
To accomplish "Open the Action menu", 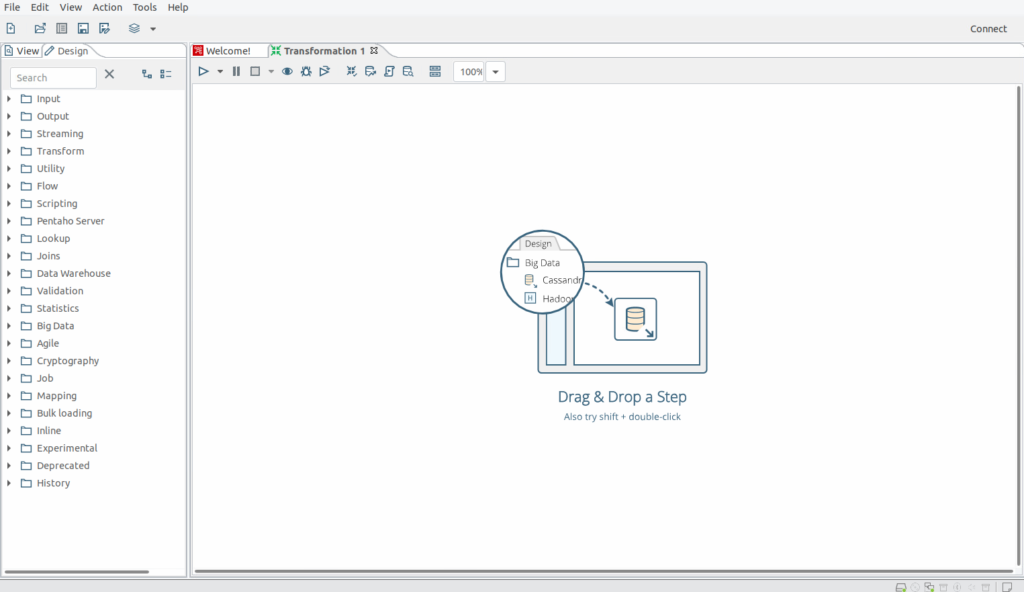I will click(107, 7).
